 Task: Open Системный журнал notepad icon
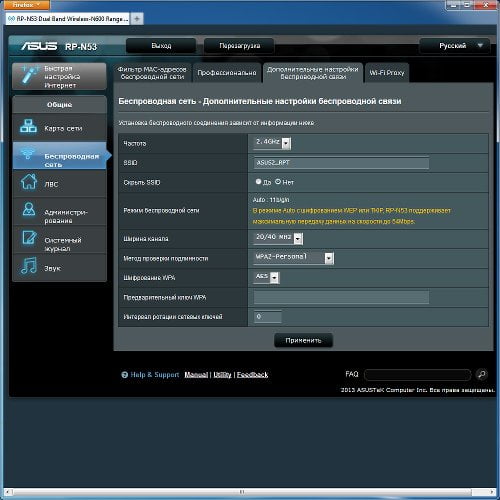point(29,237)
